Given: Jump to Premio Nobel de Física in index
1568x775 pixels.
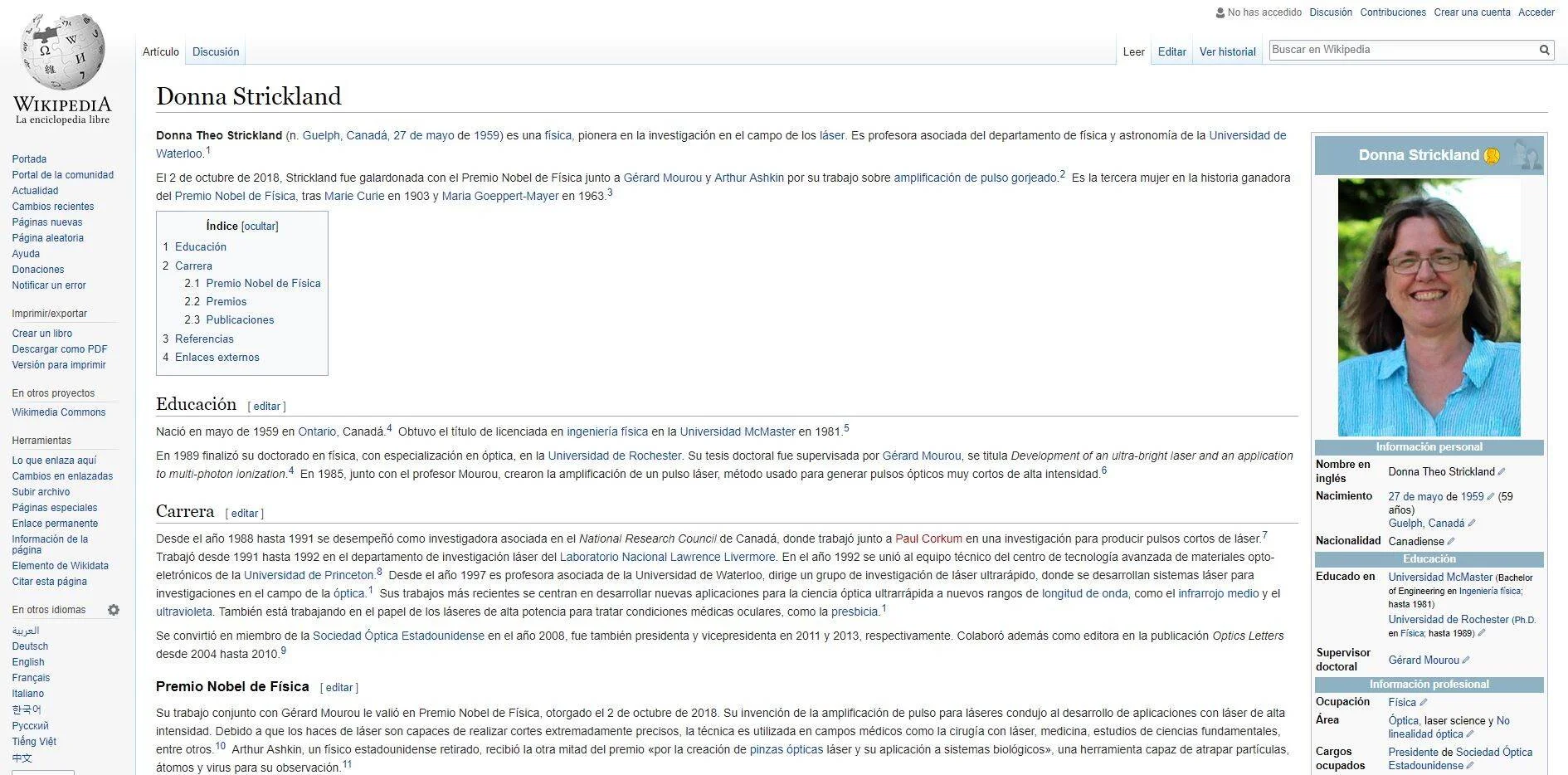Looking at the screenshot, I should coord(263,284).
